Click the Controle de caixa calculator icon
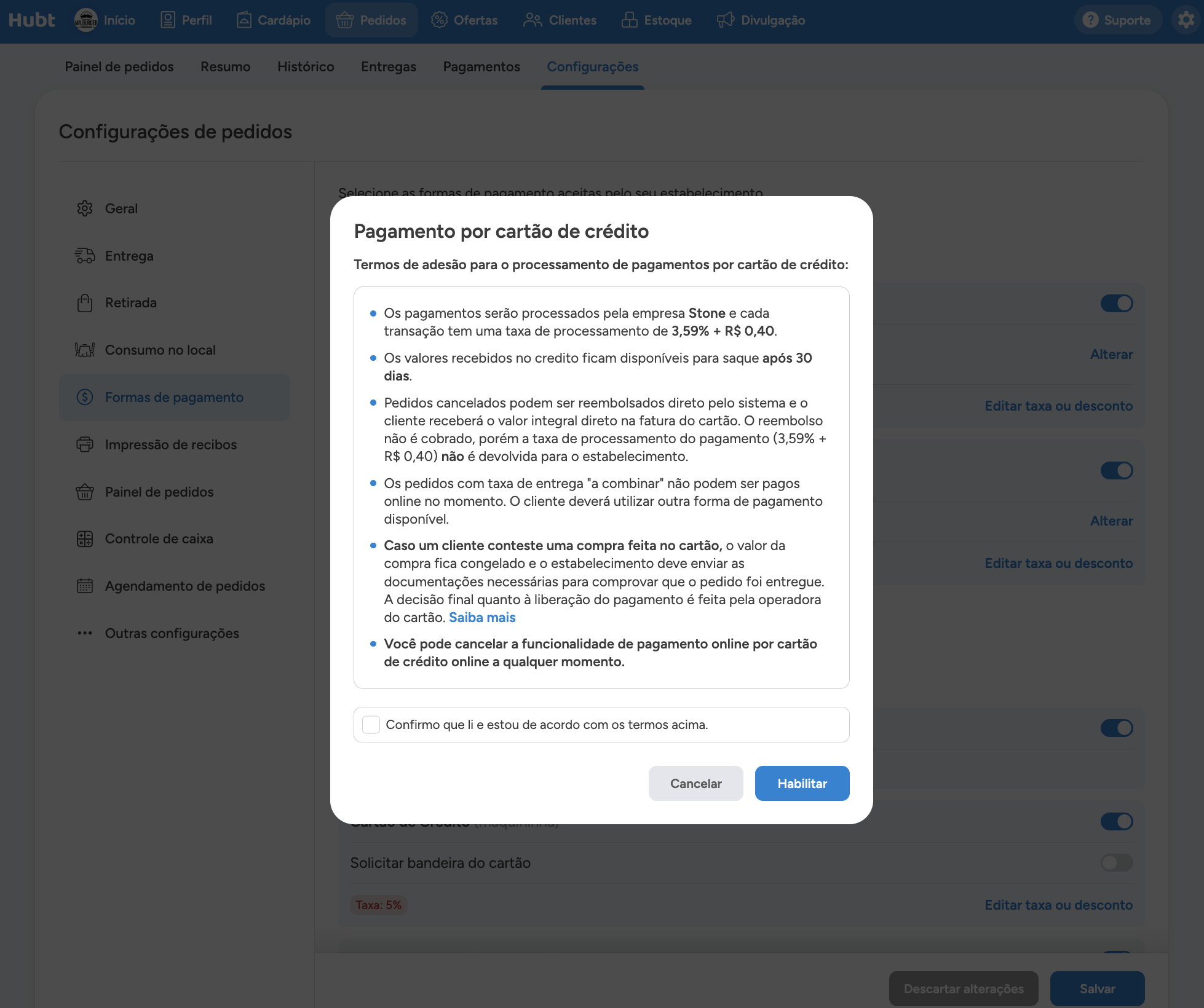Image resolution: width=1204 pixels, height=1008 pixels. pyautogui.click(x=85, y=539)
